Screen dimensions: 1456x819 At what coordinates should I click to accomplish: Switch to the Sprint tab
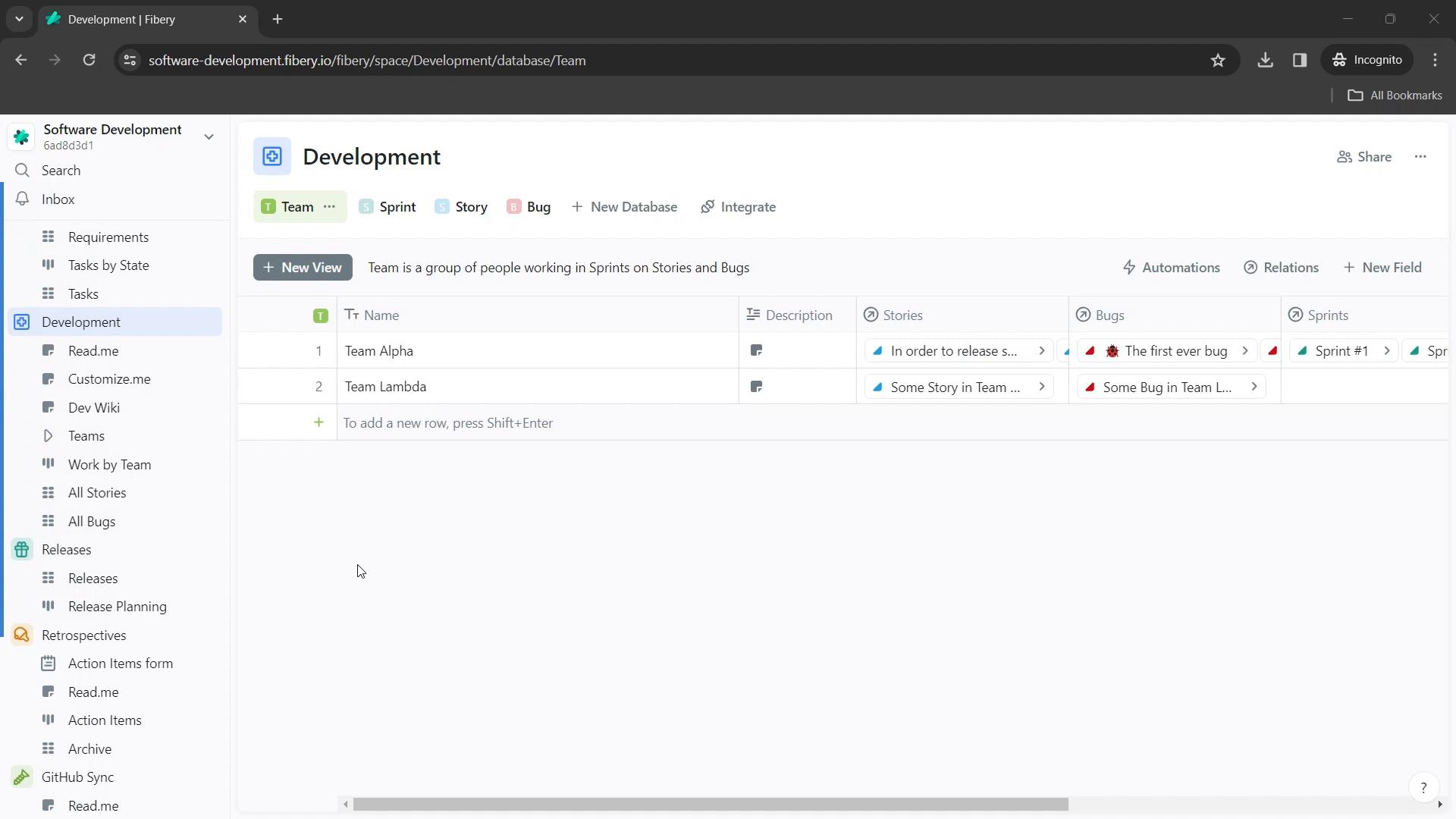click(x=397, y=207)
